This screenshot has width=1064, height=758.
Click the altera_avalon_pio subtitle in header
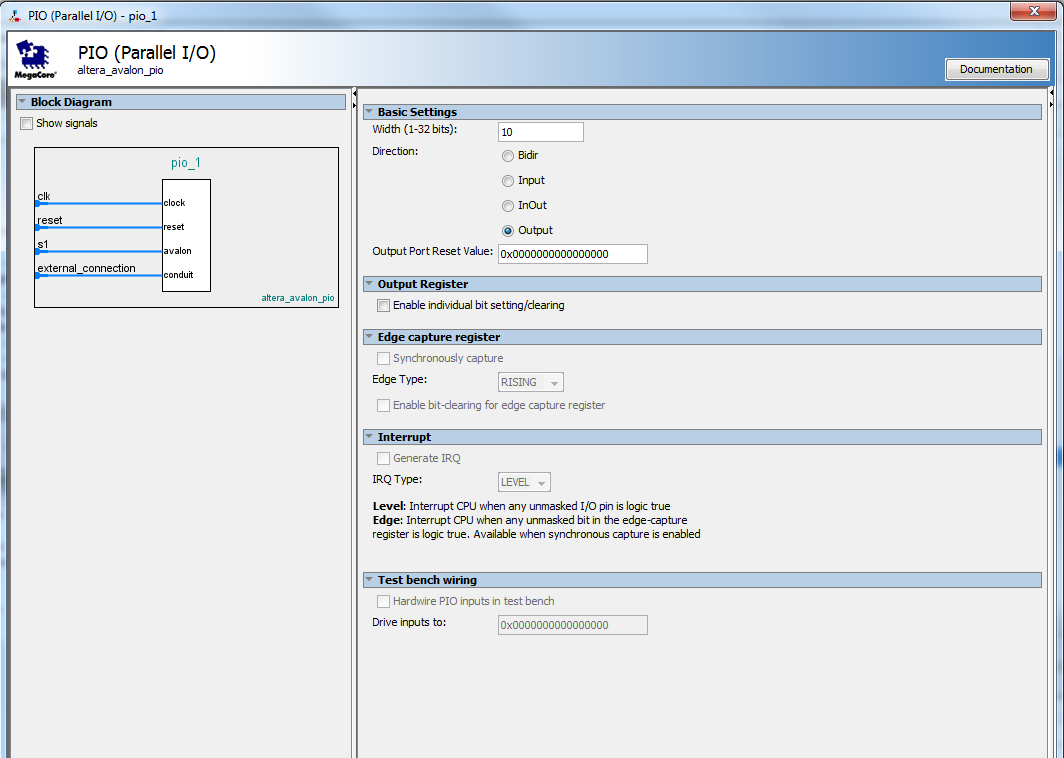[x=120, y=71]
